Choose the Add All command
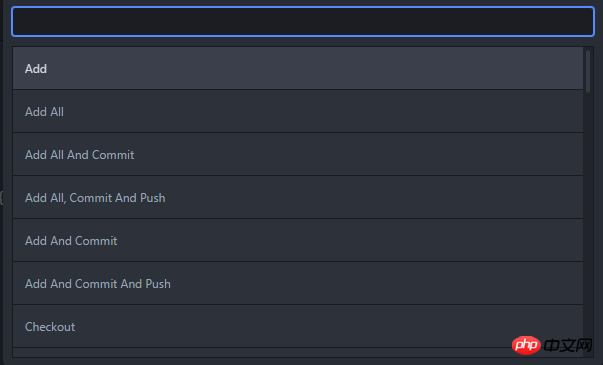Screen dimensions: 603x365 pyautogui.click(x=298, y=112)
